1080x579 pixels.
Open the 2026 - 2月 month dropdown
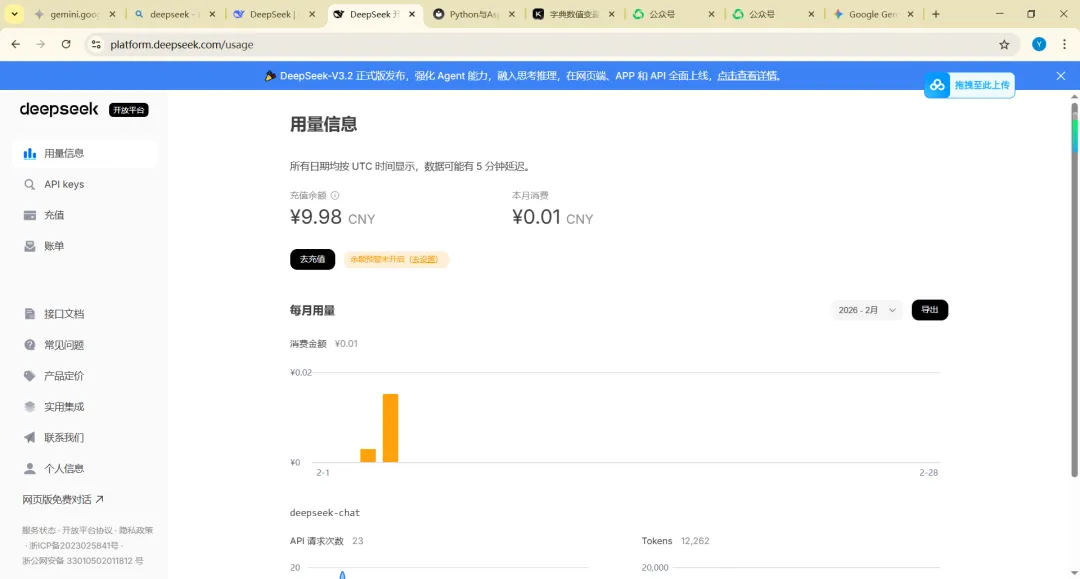[x=866, y=310]
